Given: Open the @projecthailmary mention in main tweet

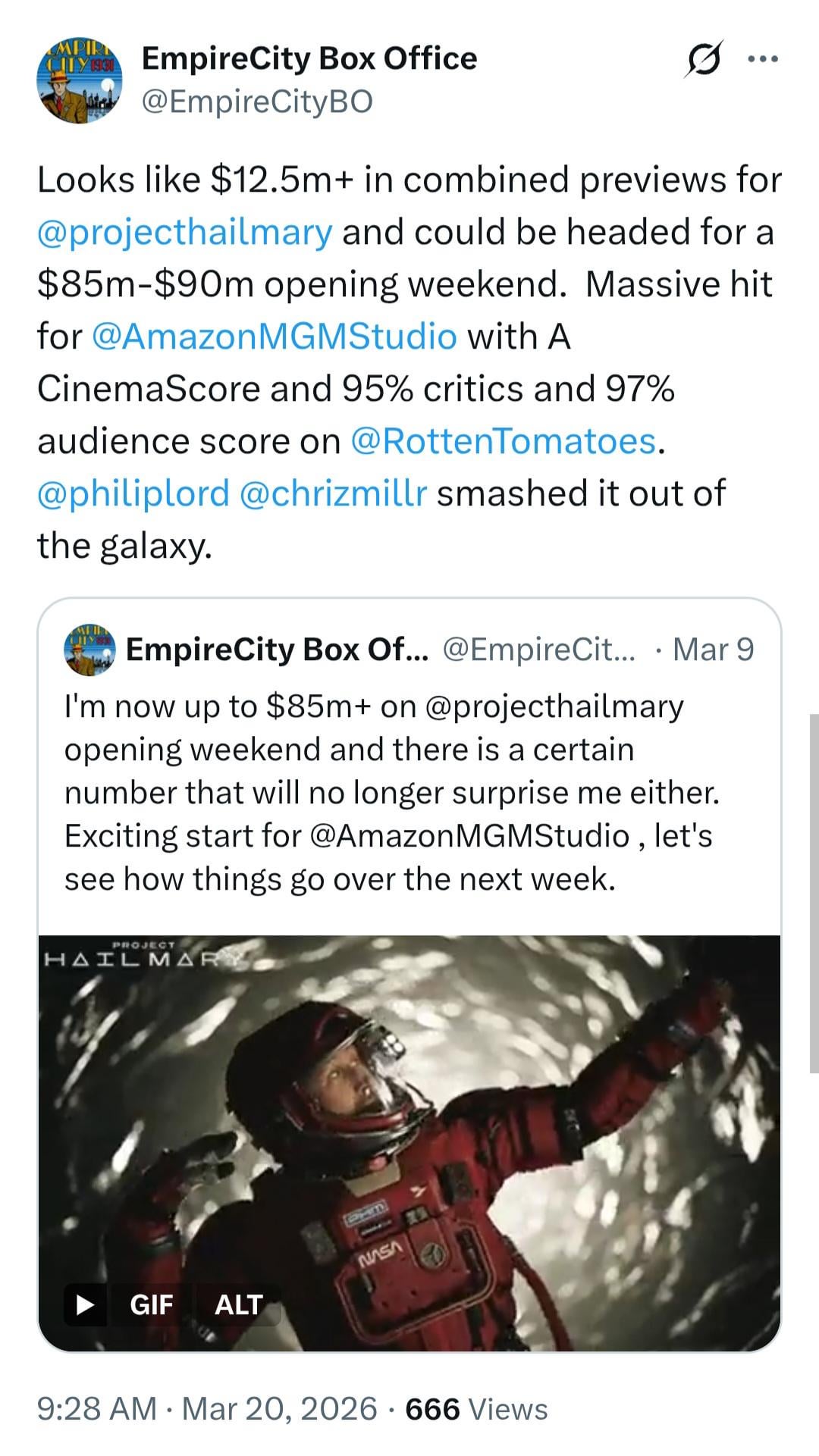Looking at the screenshot, I should [x=184, y=232].
